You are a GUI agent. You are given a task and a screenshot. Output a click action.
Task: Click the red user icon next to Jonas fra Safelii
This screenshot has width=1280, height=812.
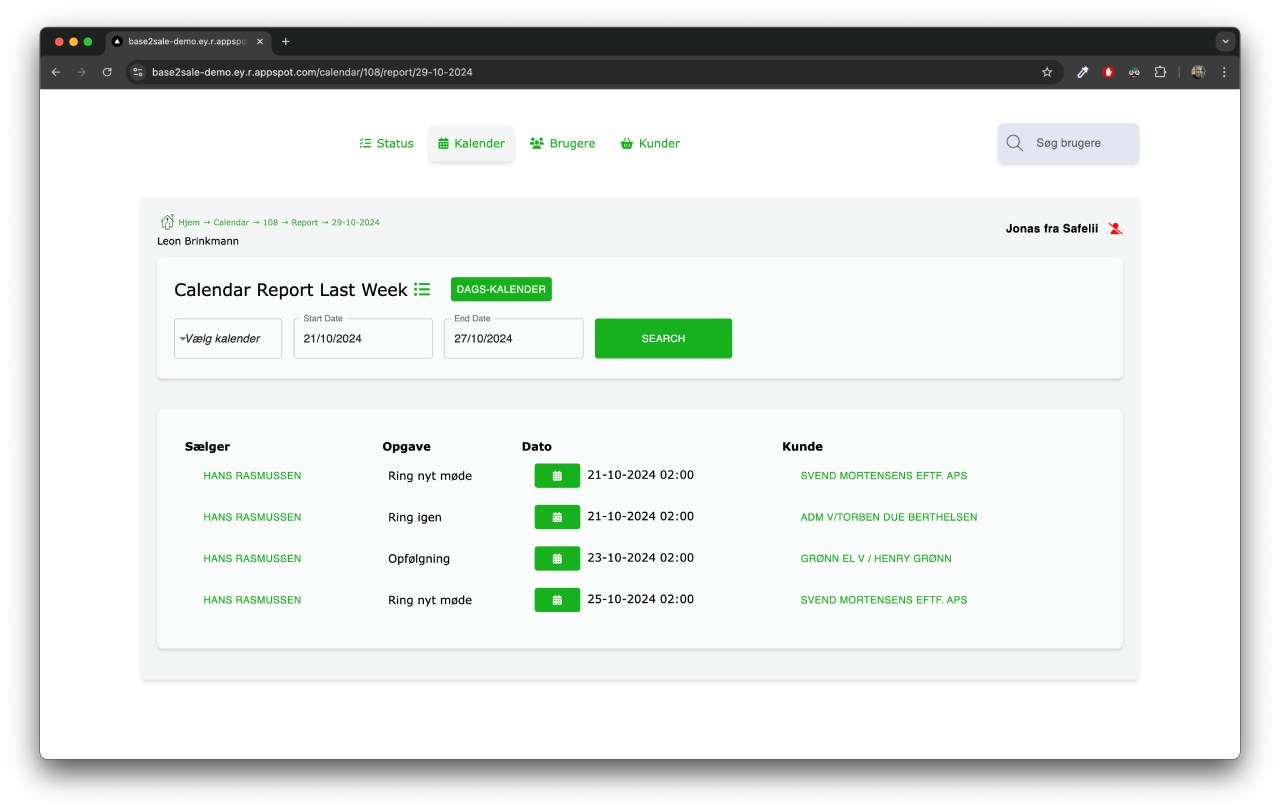click(x=1116, y=229)
